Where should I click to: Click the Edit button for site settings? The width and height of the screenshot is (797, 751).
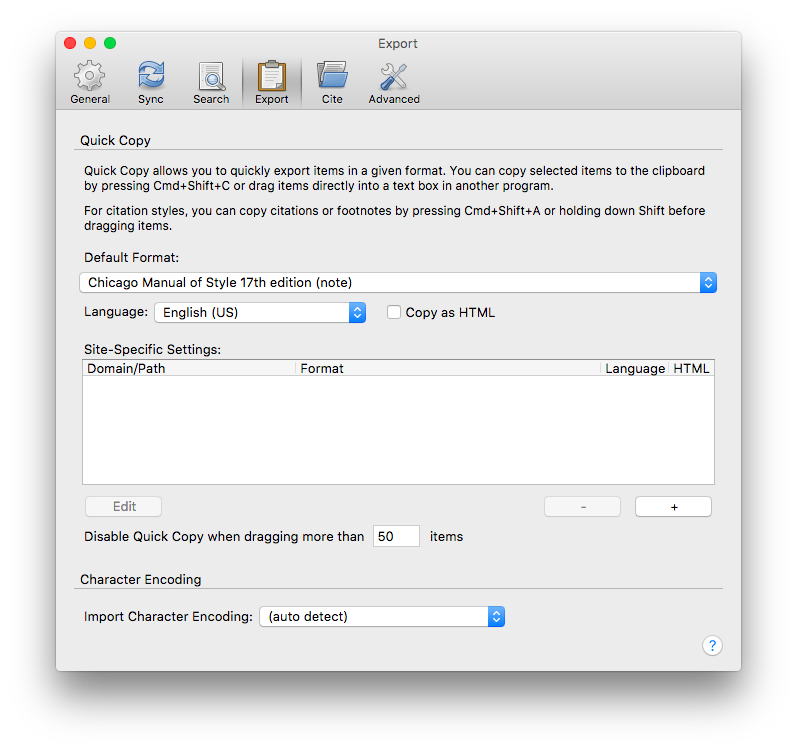(x=124, y=507)
